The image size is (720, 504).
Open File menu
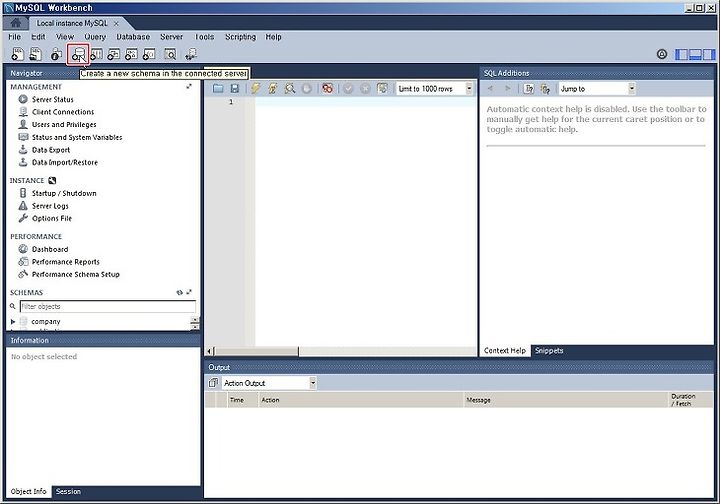[x=14, y=37]
